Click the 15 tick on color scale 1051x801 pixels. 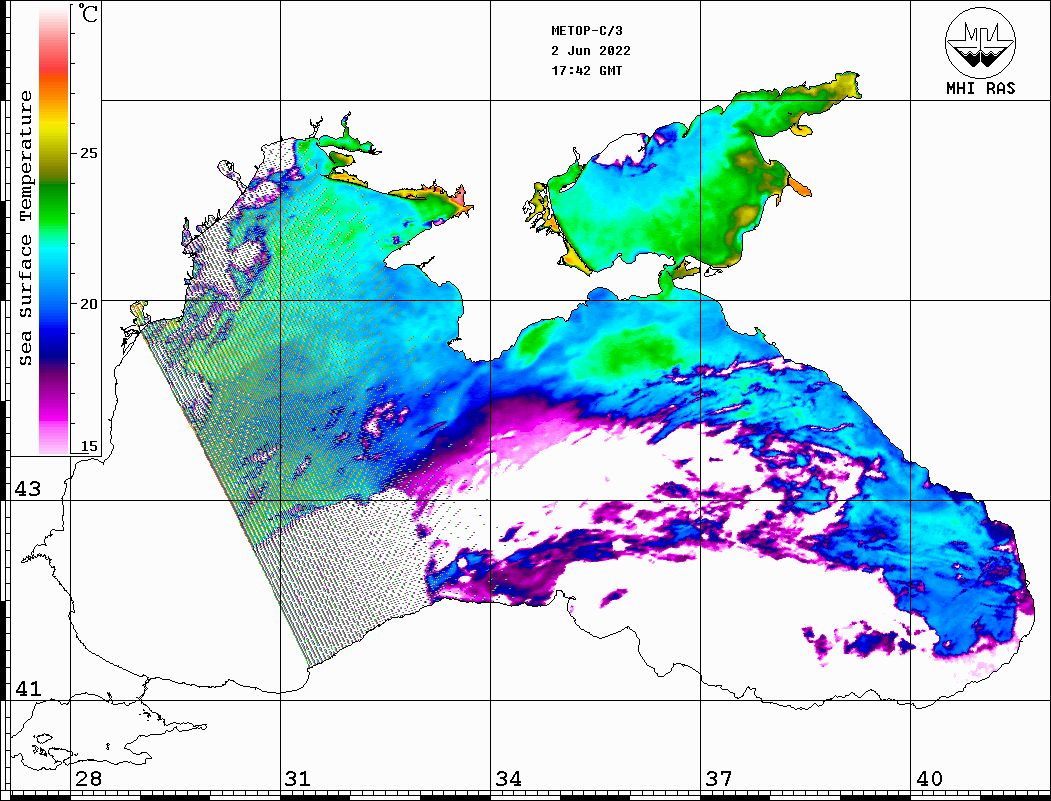click(x=88, y=446)
